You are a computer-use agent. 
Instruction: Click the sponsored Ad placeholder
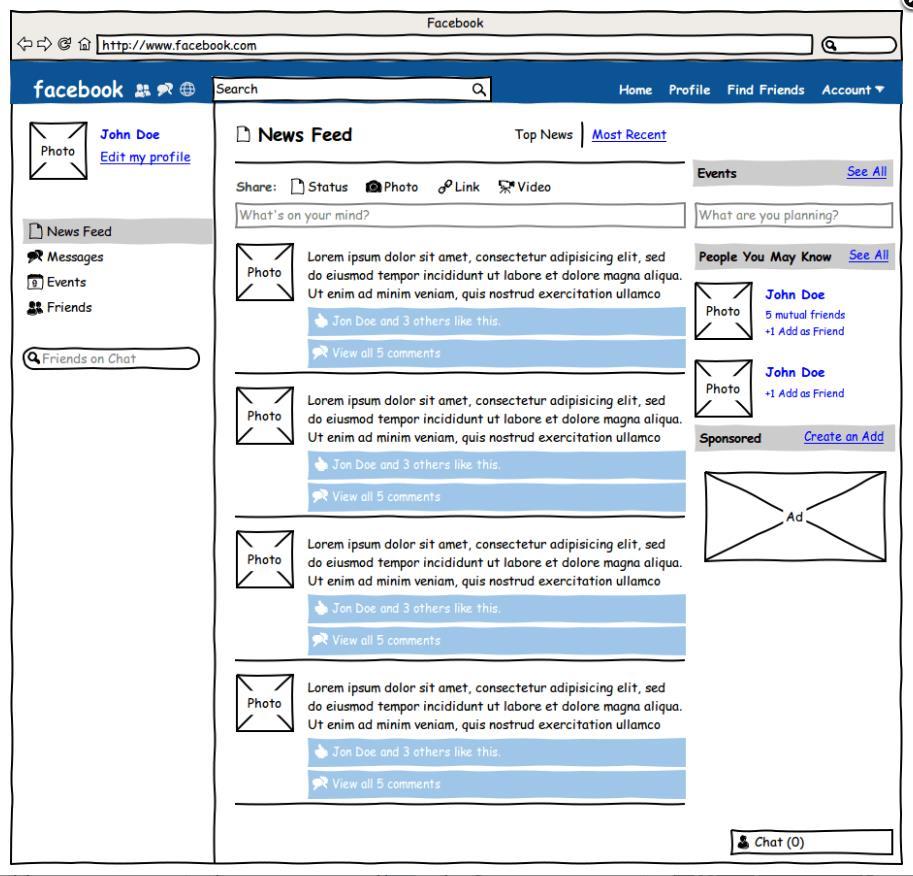tap(795, 517)
